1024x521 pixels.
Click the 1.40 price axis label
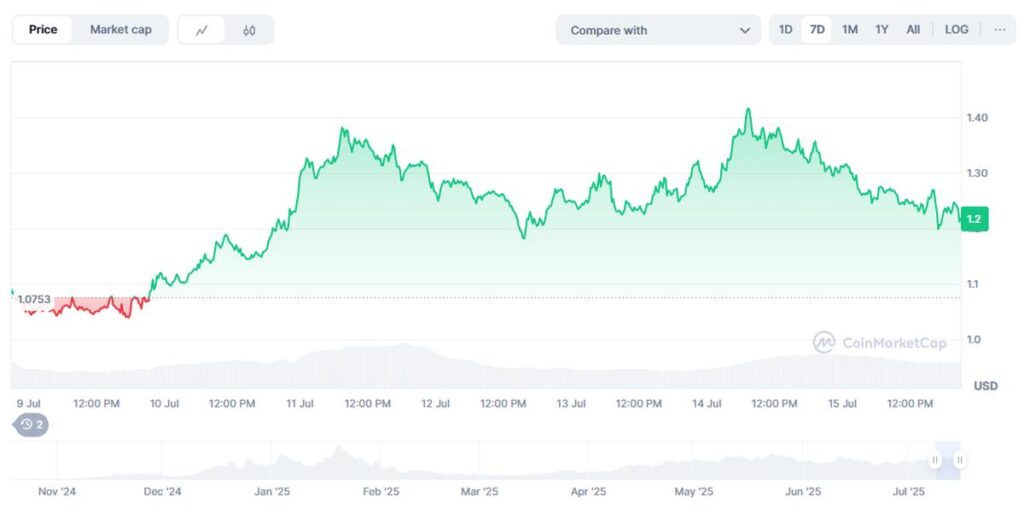coord(977,118)
